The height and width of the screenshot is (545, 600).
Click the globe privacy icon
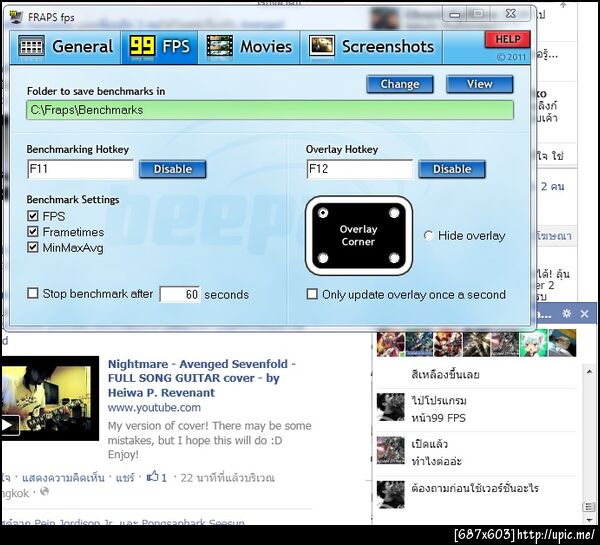[x=44, y=491]
